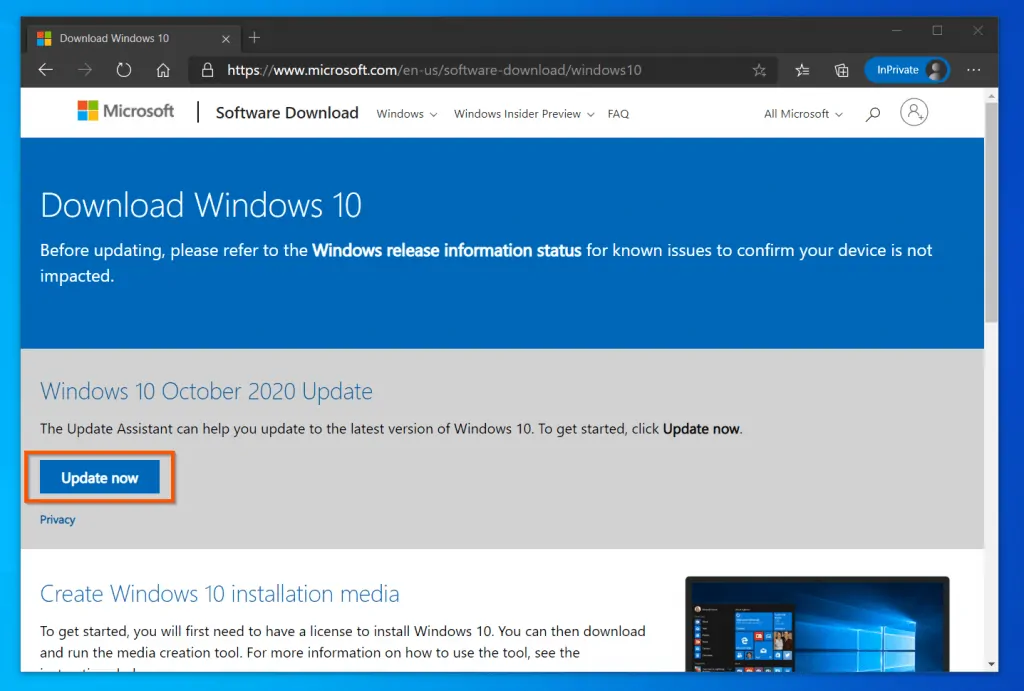
Task: Click the Microsoft logo
Action: coord(125,111)
